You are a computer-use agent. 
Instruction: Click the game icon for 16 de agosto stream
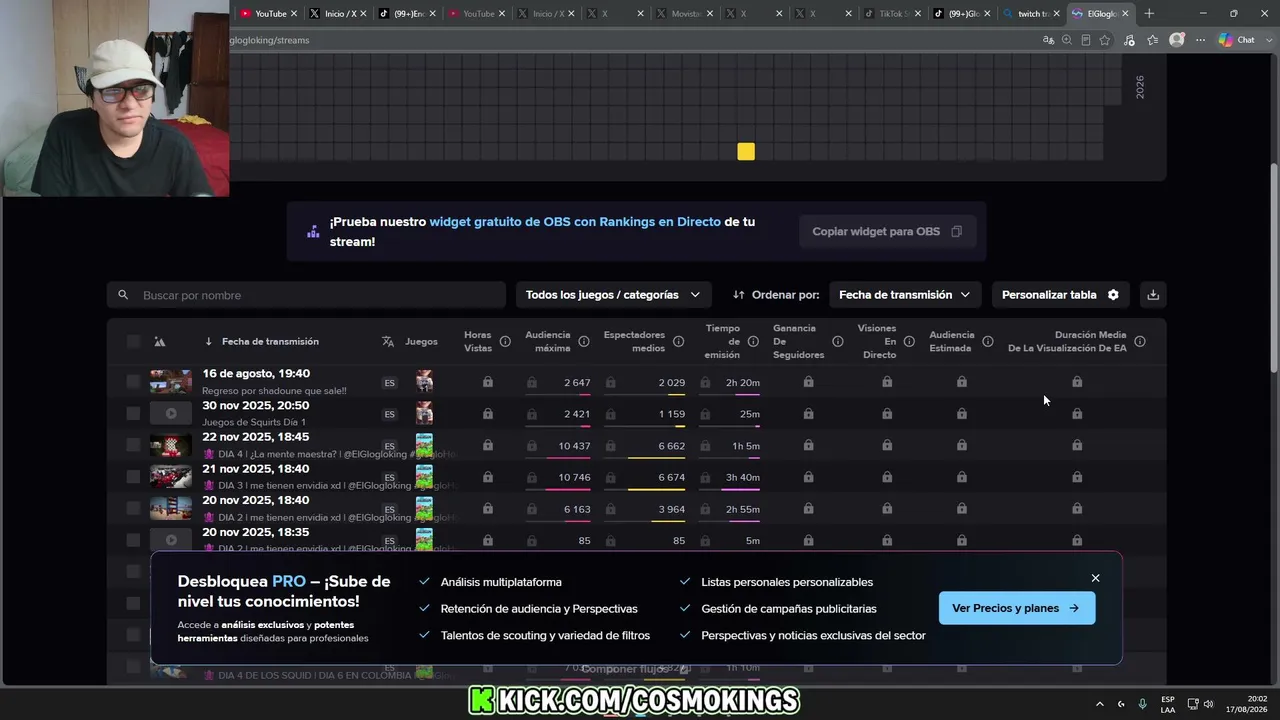click(425, 381)
